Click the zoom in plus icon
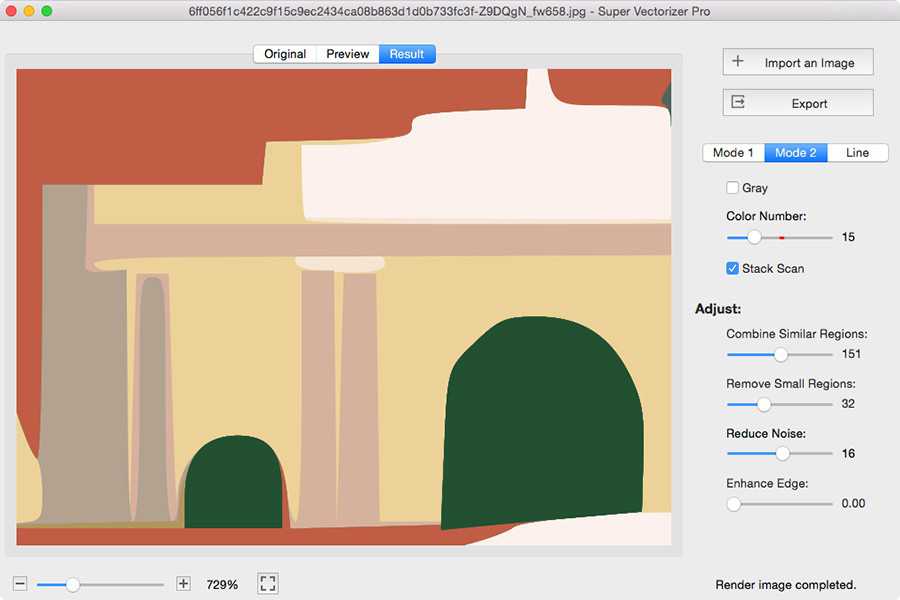 183,584
